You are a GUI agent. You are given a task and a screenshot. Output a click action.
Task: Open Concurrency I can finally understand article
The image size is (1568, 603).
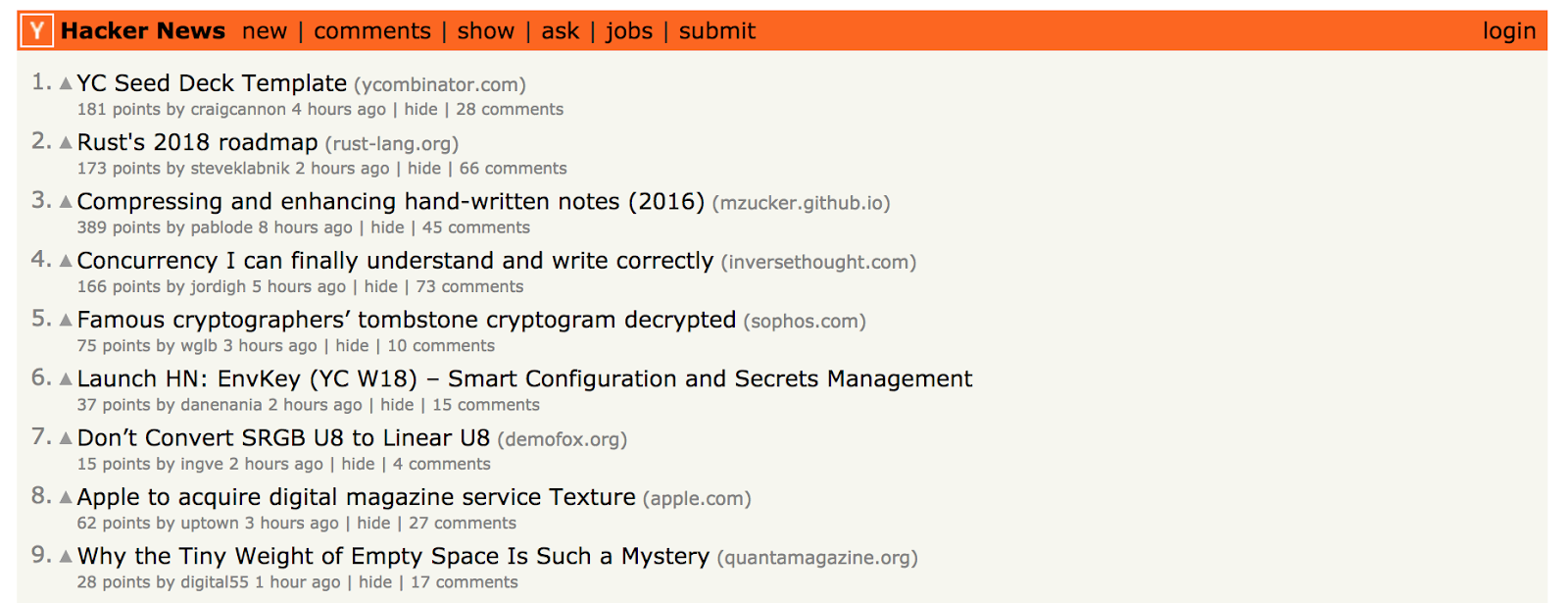click(x=396, y=261)
